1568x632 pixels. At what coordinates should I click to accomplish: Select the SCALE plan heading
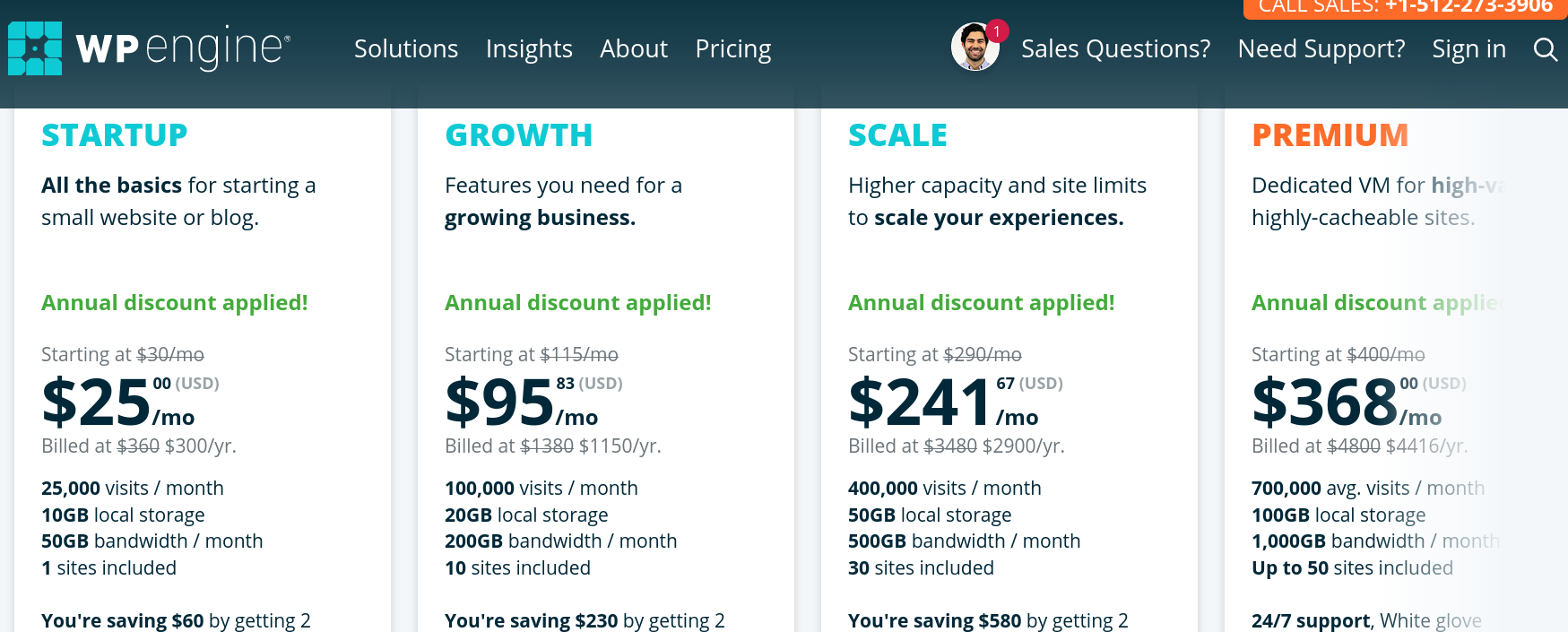(x=897, y=135)
